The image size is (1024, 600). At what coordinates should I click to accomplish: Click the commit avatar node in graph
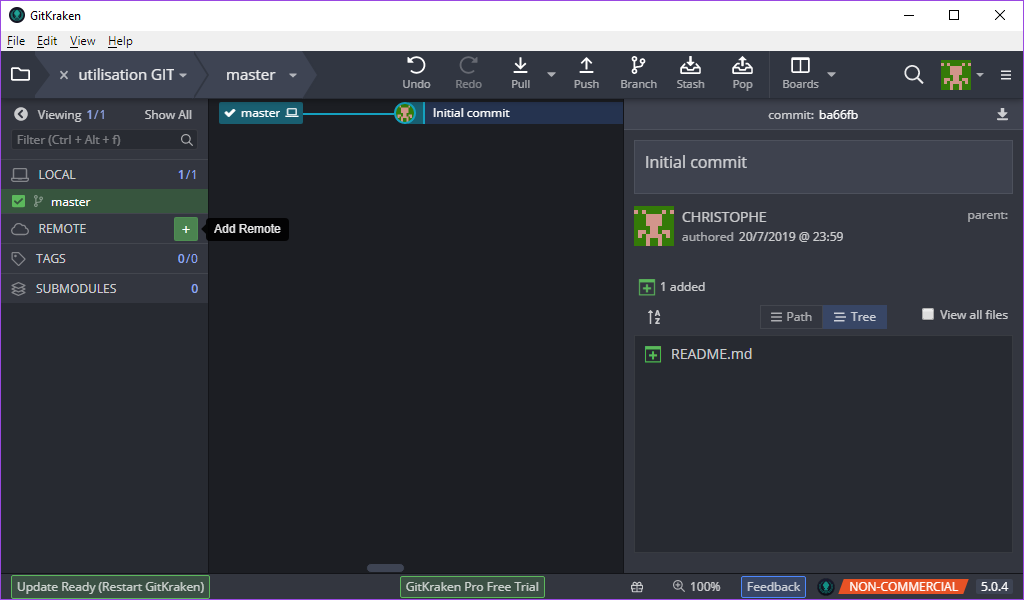point(405,113)
